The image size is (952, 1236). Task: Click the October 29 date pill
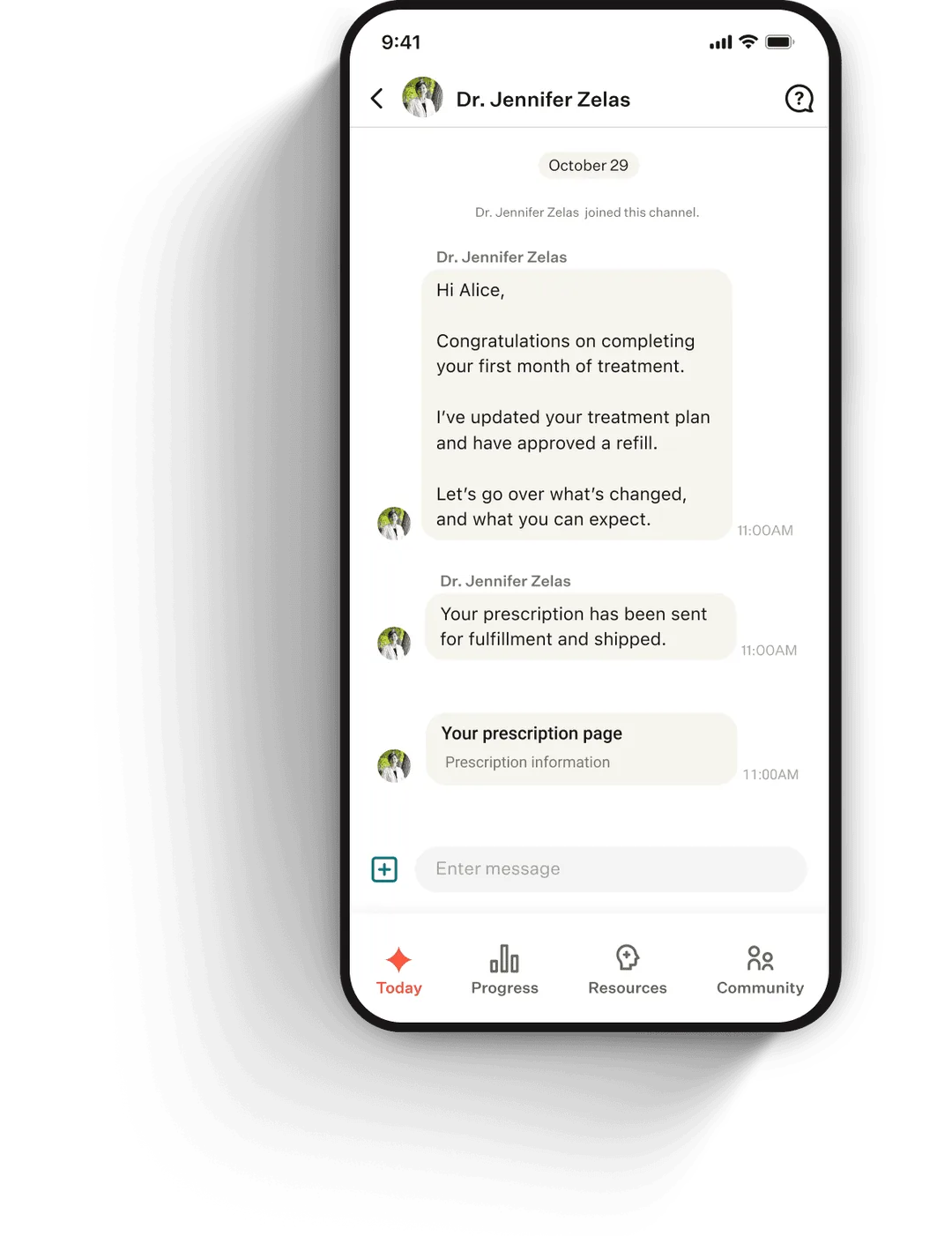tap(588, 166)
